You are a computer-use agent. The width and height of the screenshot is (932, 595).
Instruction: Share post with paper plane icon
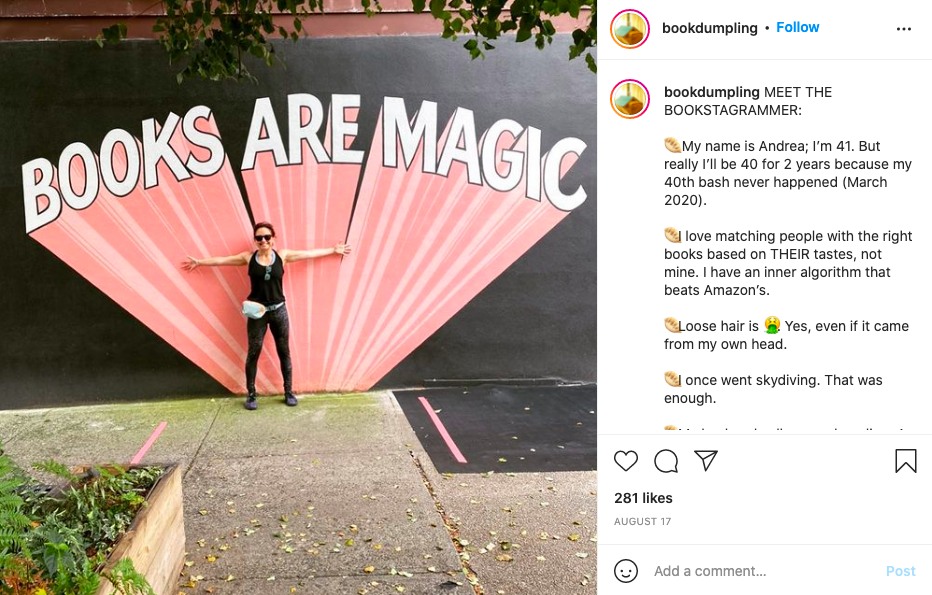click(x=706, y=461)
